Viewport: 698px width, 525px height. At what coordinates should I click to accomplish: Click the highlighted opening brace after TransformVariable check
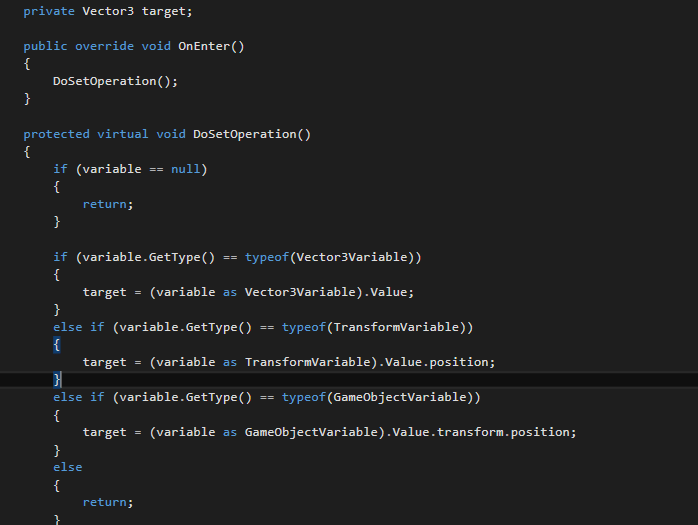coord(57,344)
